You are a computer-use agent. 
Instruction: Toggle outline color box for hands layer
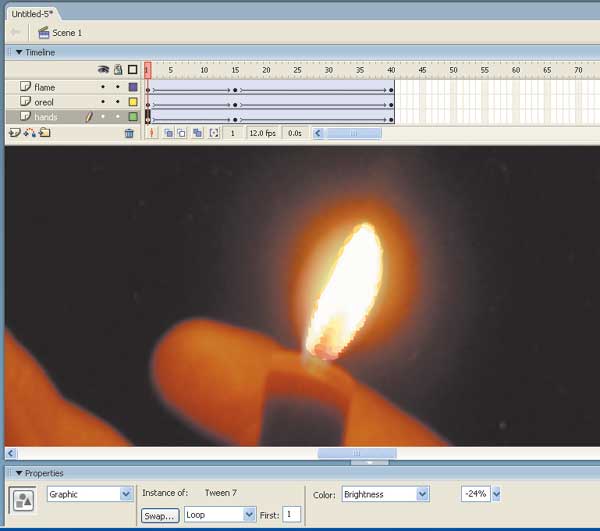(x=132, y=117)
